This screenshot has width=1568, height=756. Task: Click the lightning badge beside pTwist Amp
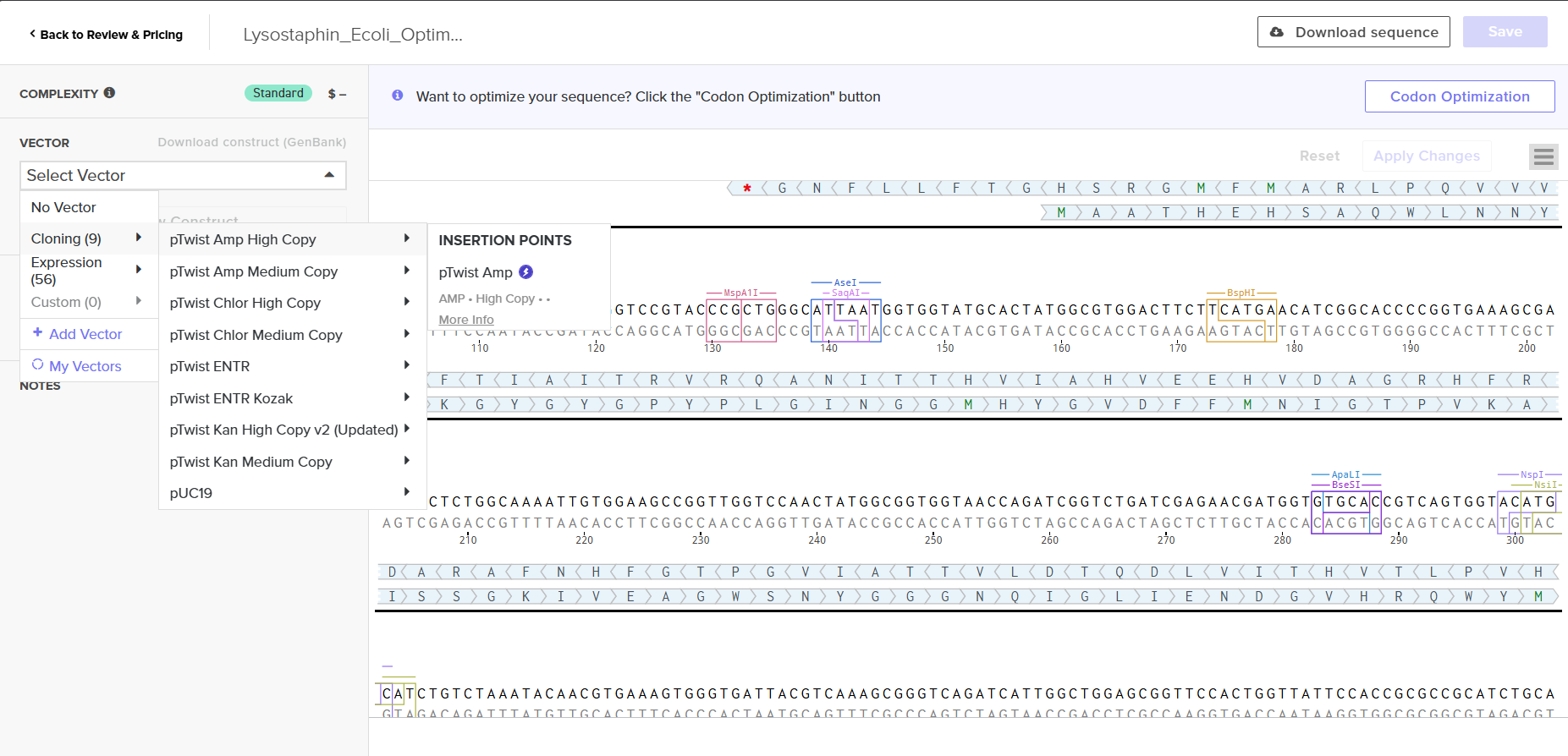pos(525,272)
